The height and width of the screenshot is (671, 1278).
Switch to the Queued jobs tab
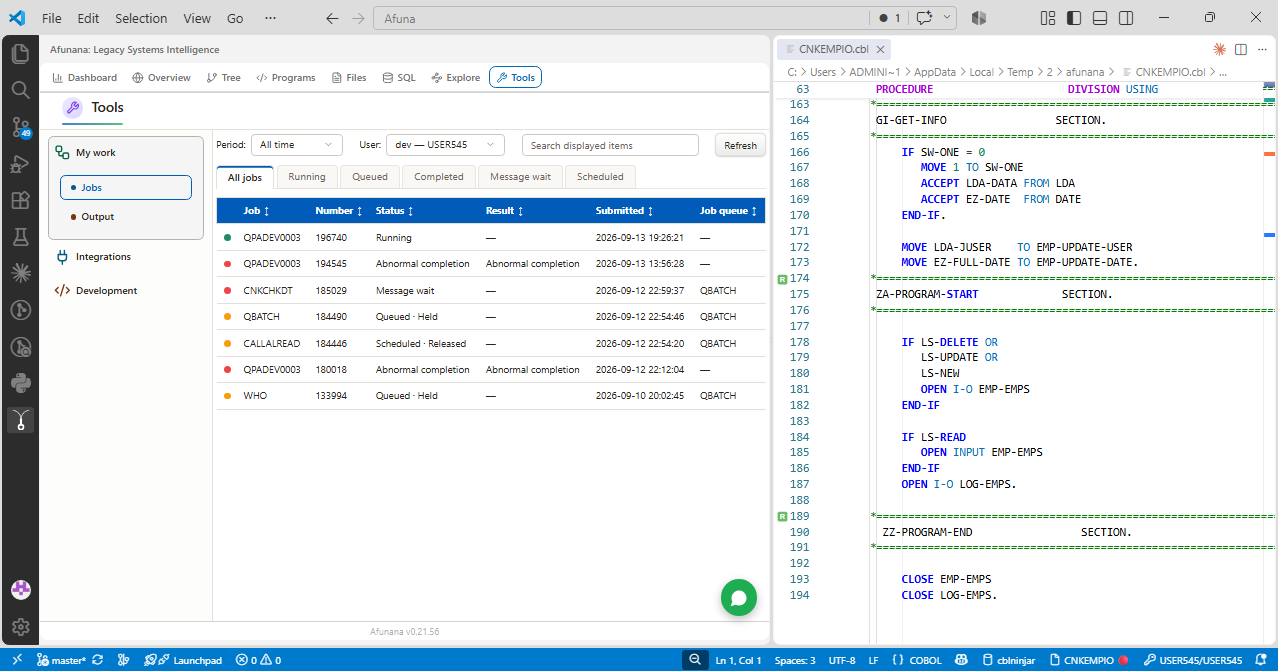[x=369, y=177]
